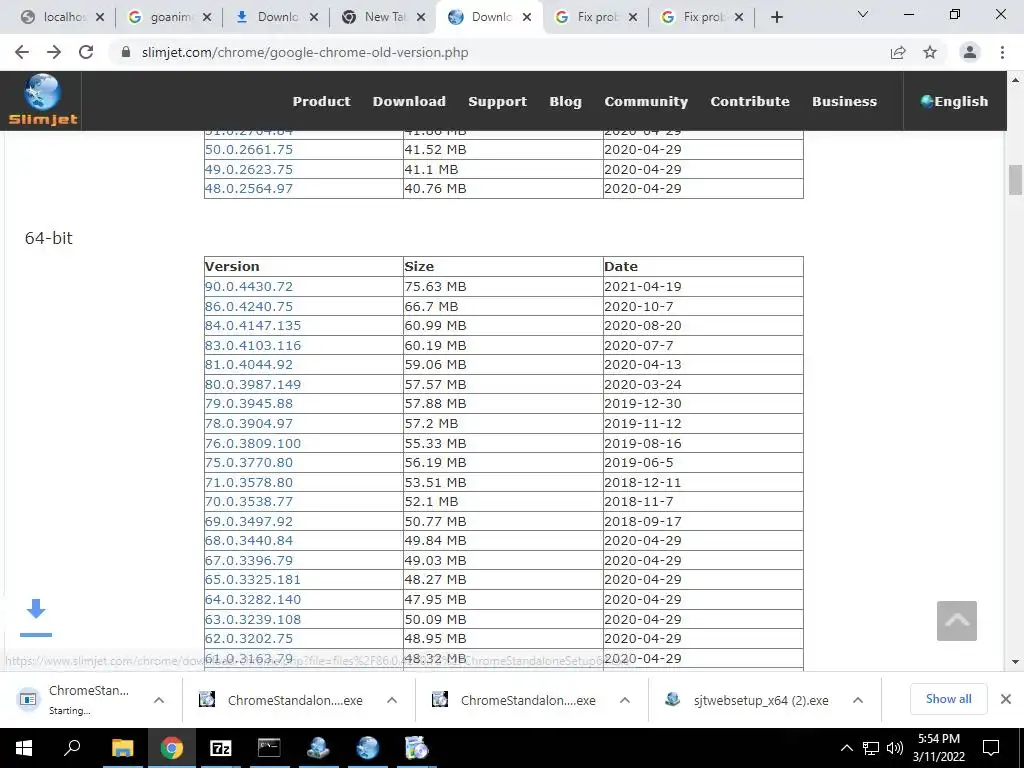The width and height of the screenshot is (1024, 768).
Task: Open the Contribute menu
Action: [x=750, y=101]
